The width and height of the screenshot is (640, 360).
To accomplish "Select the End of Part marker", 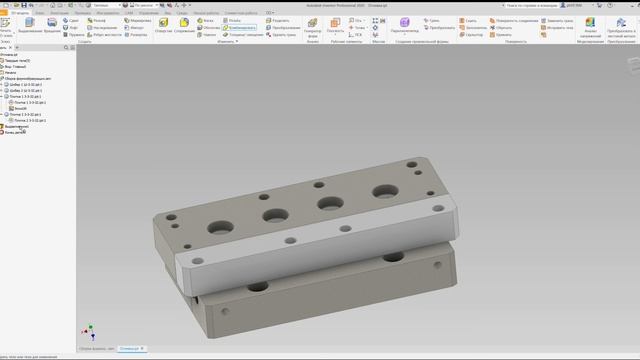I will [x=12, y=133].
